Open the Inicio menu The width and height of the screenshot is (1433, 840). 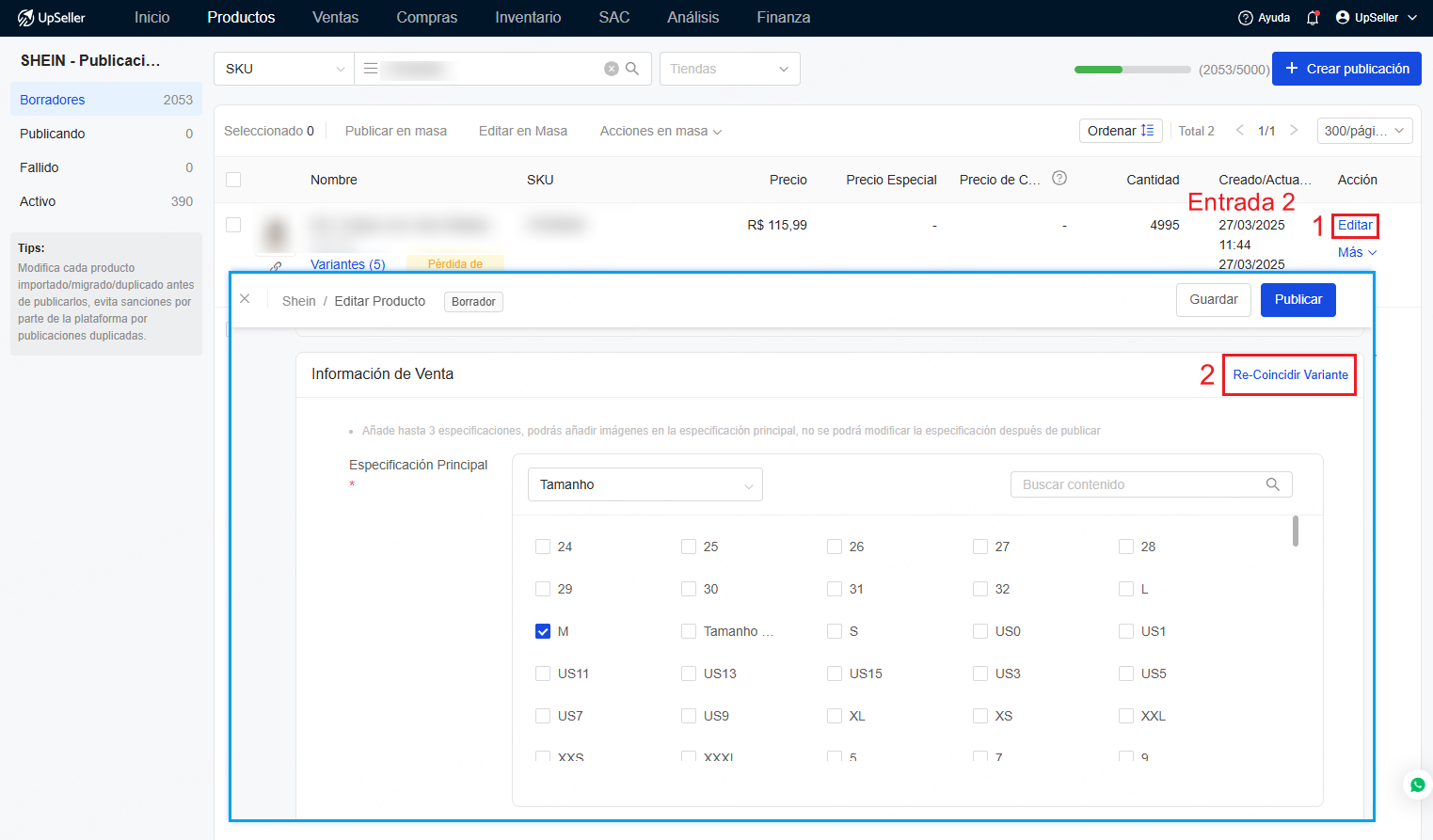click(152, 18)
